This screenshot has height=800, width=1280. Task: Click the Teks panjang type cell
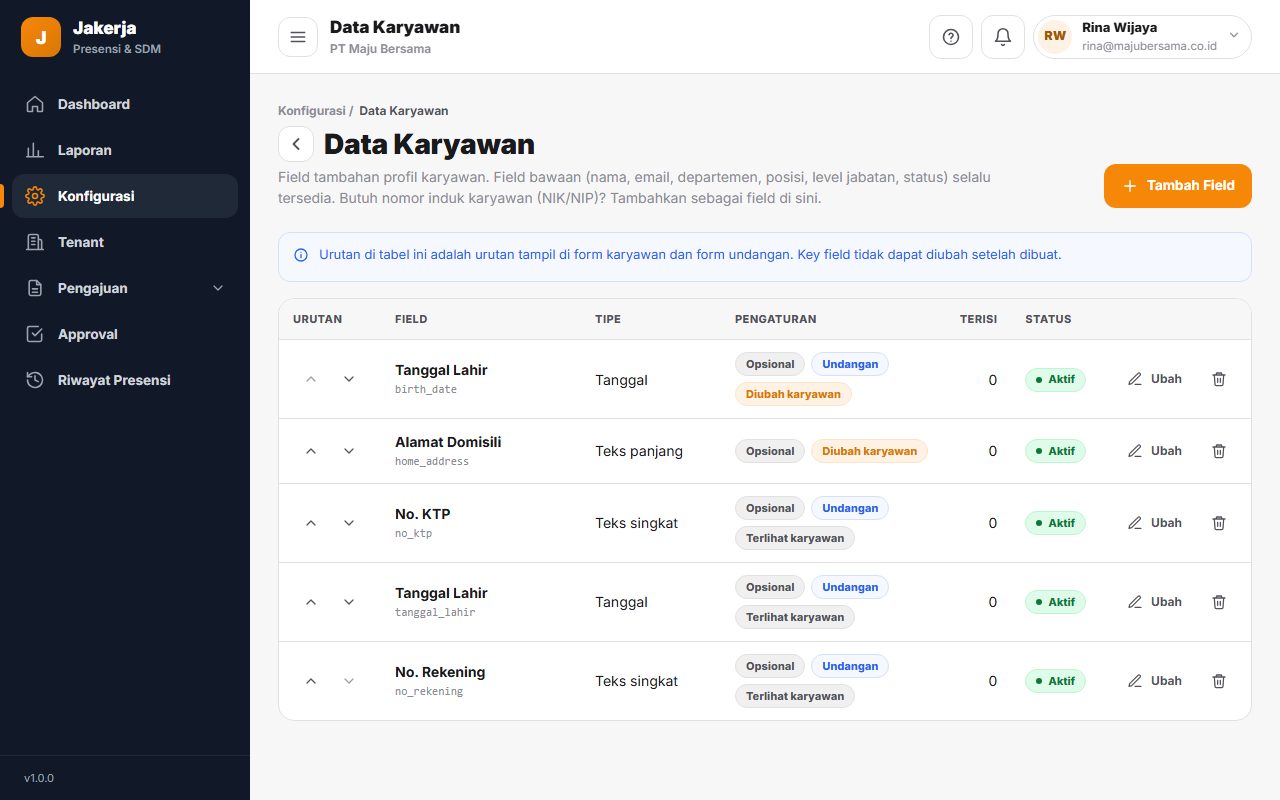639,451
